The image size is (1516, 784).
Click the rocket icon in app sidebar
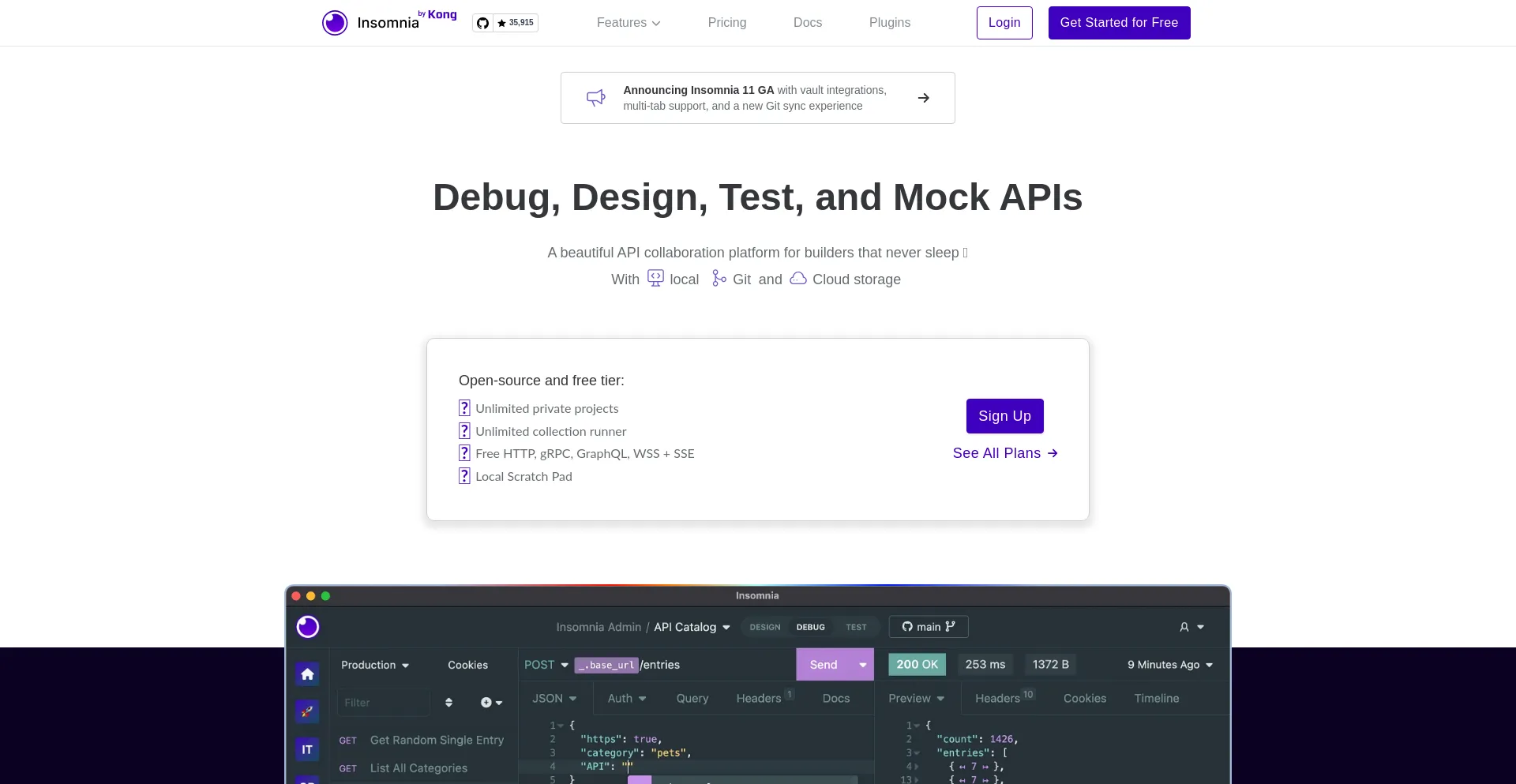coord(307,711)
